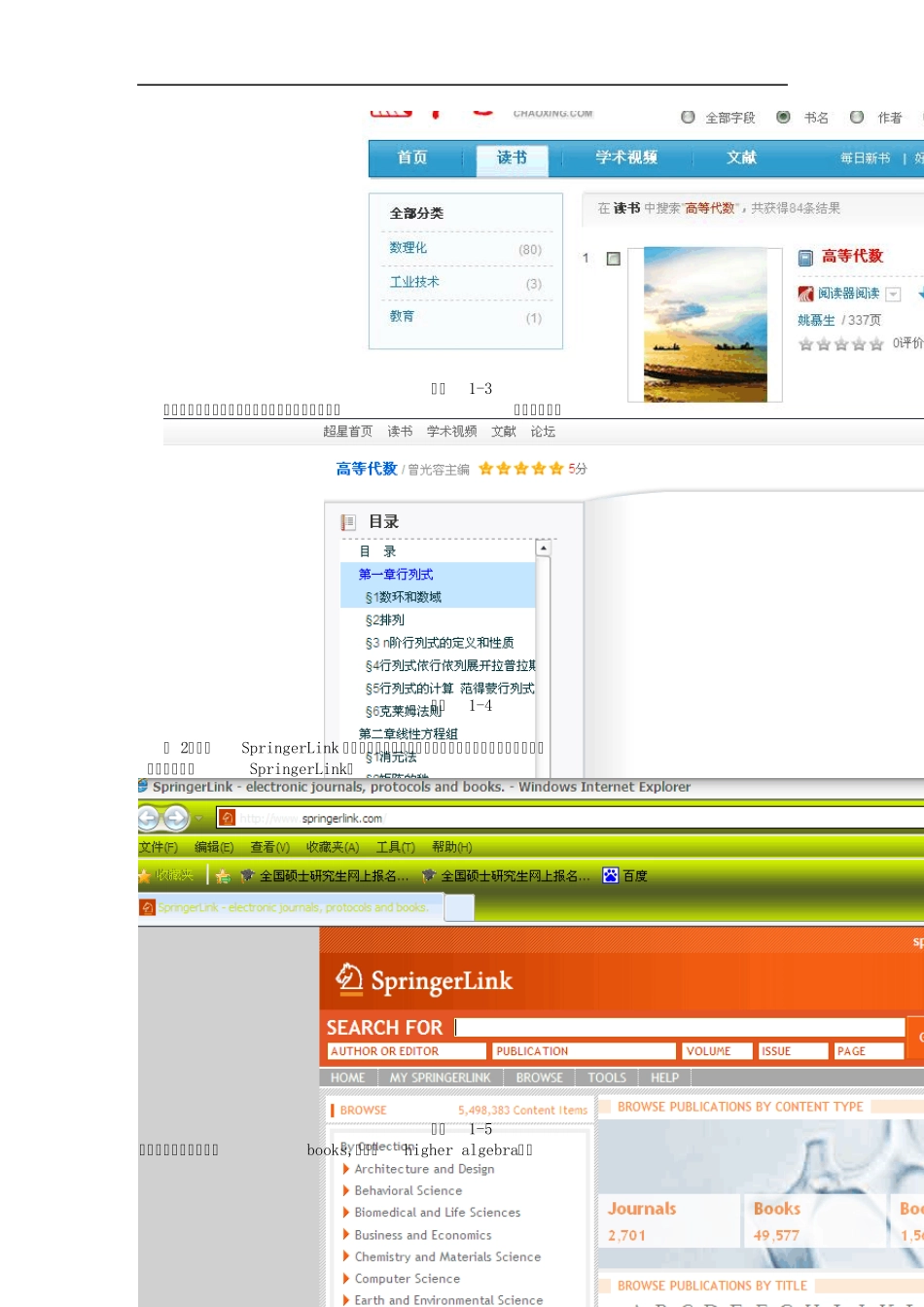Open the 编辑(E) menu

pyautogui.click(x=214, y=847)
